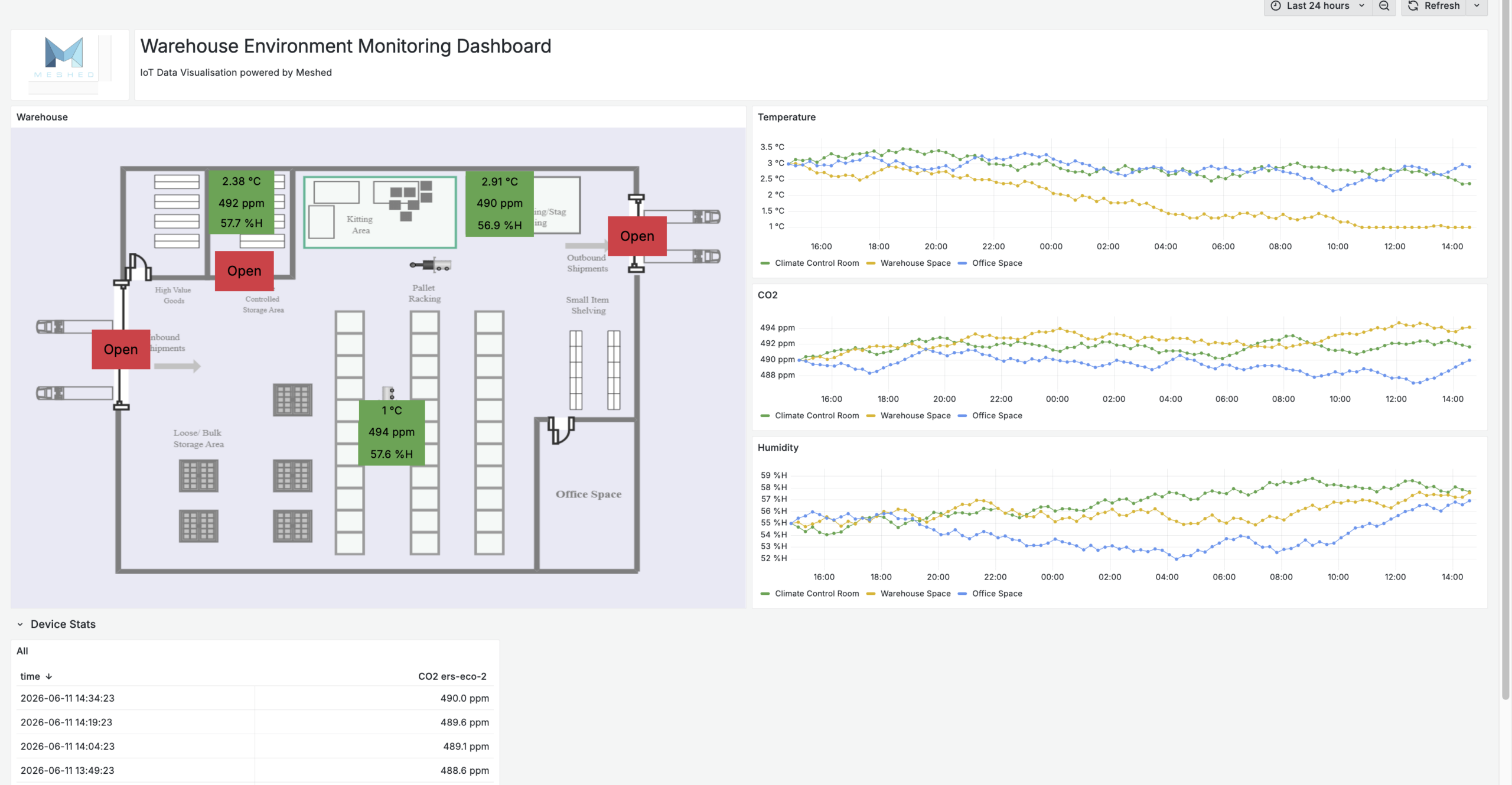Open the All table panel title

[22, 650]
